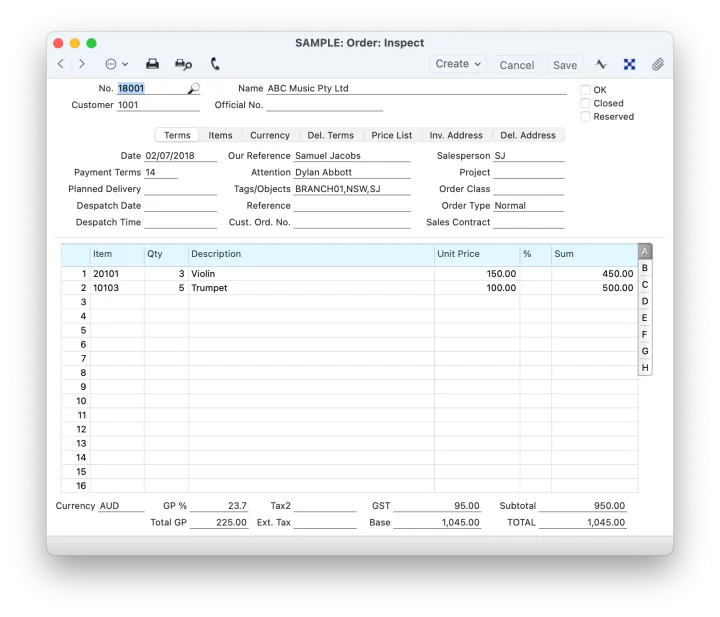Viewport: 720px width, 617px height.
Task: Tick the OK checkbox
Action: click(x=586, y=90)
